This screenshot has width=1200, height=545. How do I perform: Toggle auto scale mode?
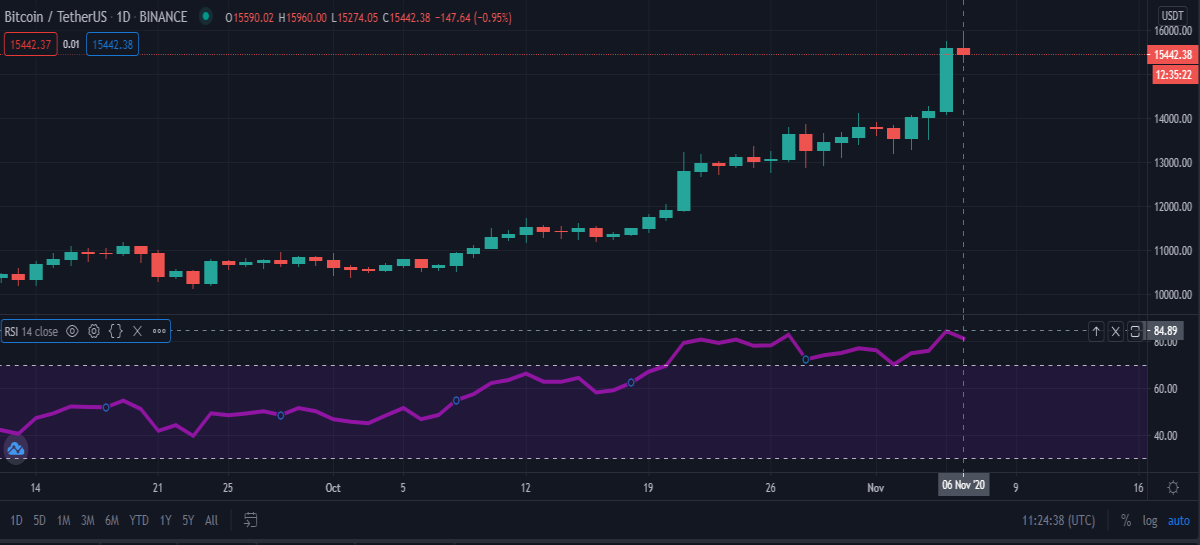point(1179,521)
